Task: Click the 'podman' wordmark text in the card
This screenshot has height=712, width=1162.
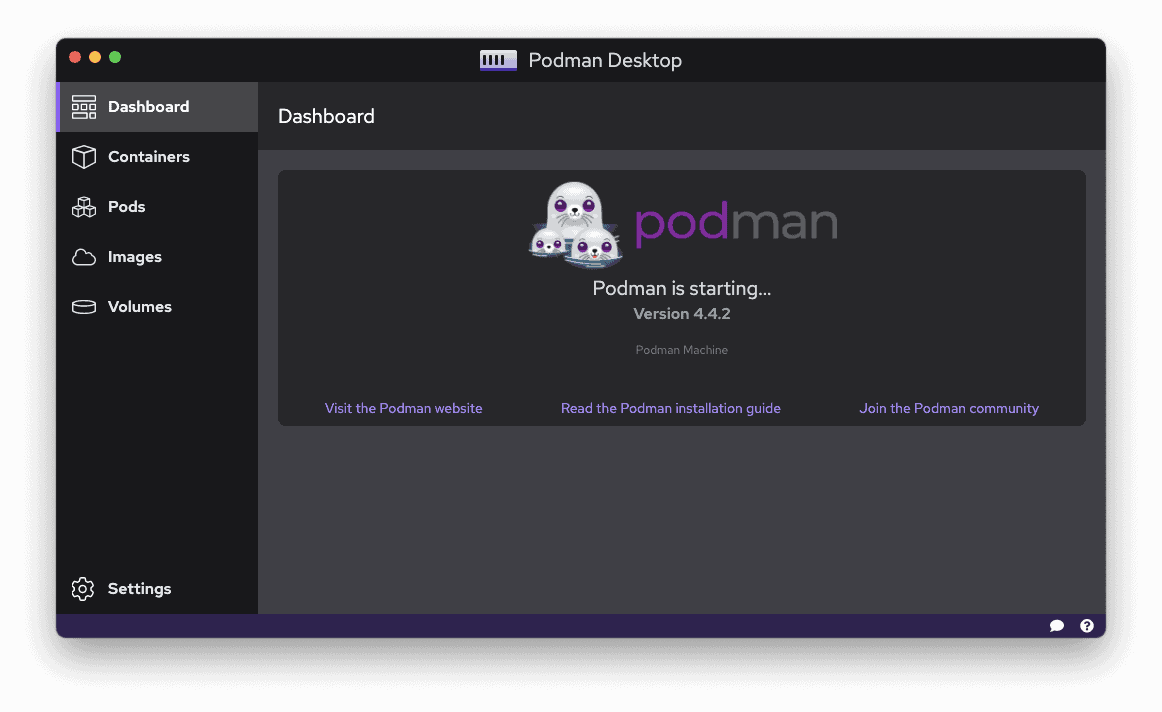Action: pos(736,222)
